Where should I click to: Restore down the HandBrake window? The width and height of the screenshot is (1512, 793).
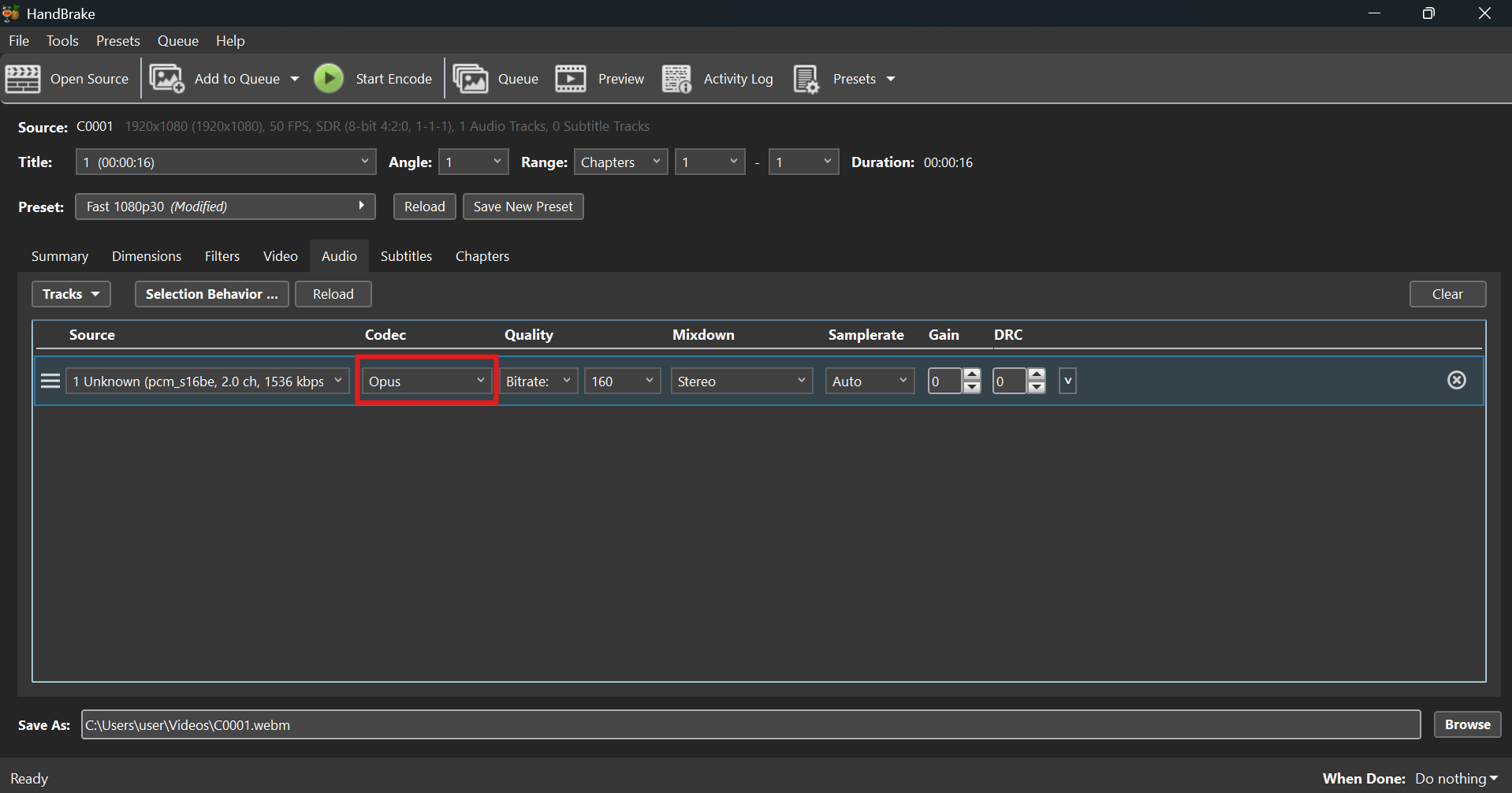[x=1428, y=13]
